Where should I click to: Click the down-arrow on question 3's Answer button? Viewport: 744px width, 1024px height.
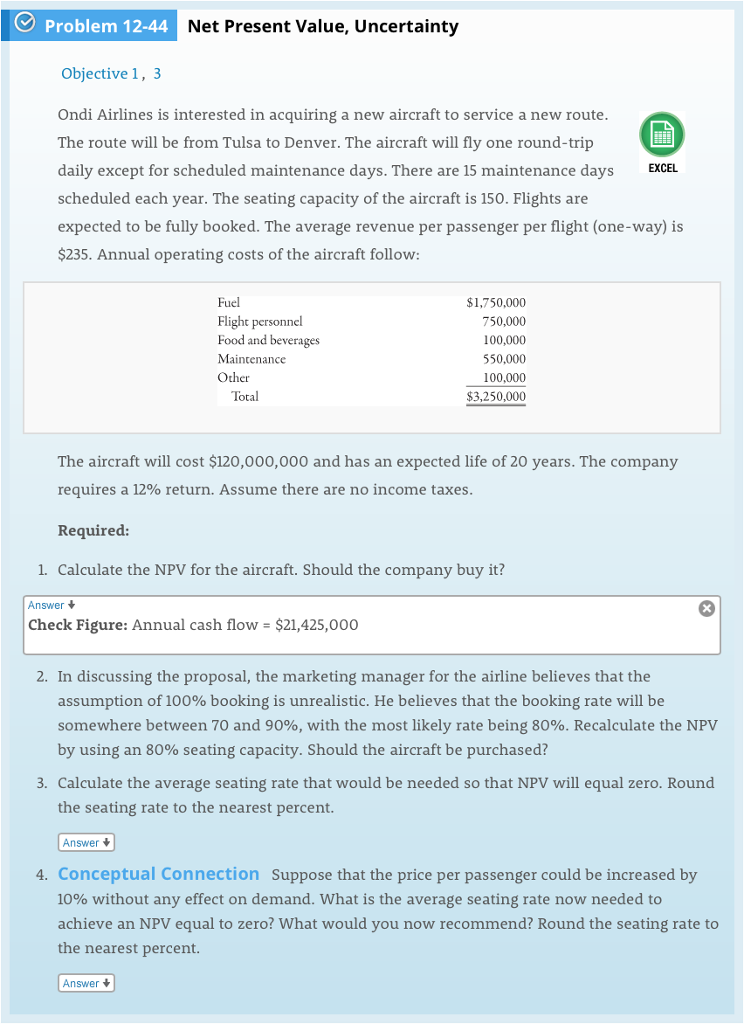(105, 842)
